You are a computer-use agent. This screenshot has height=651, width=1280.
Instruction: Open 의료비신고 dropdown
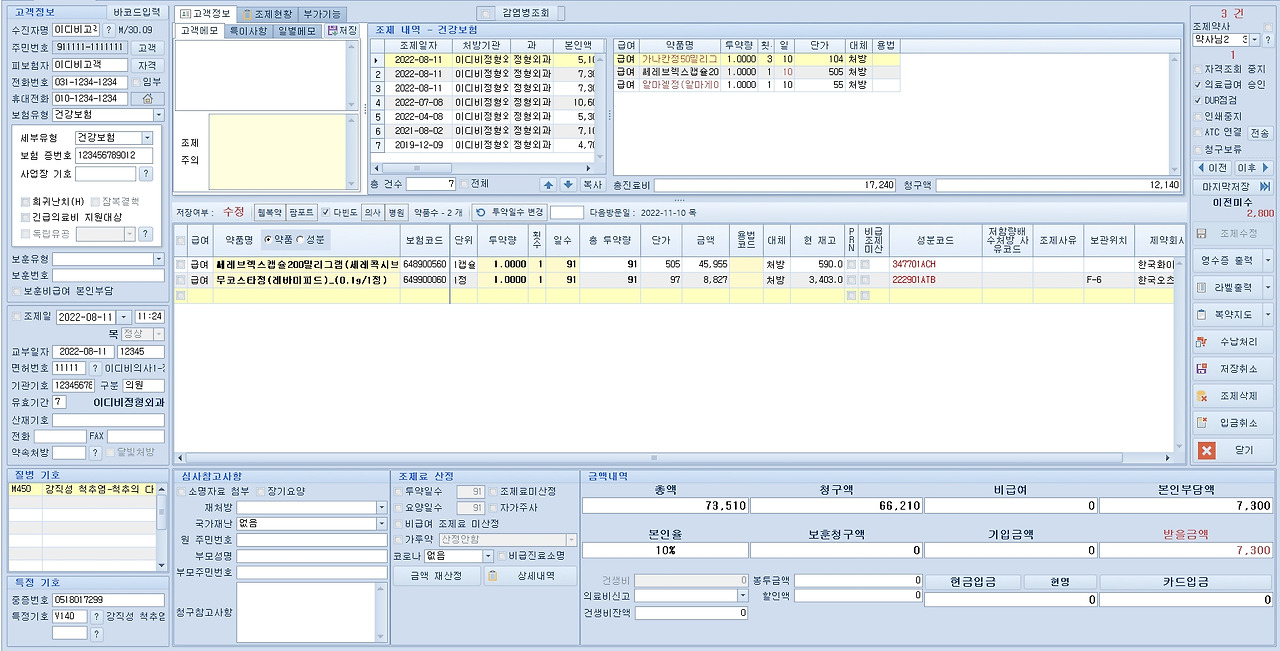743,595
